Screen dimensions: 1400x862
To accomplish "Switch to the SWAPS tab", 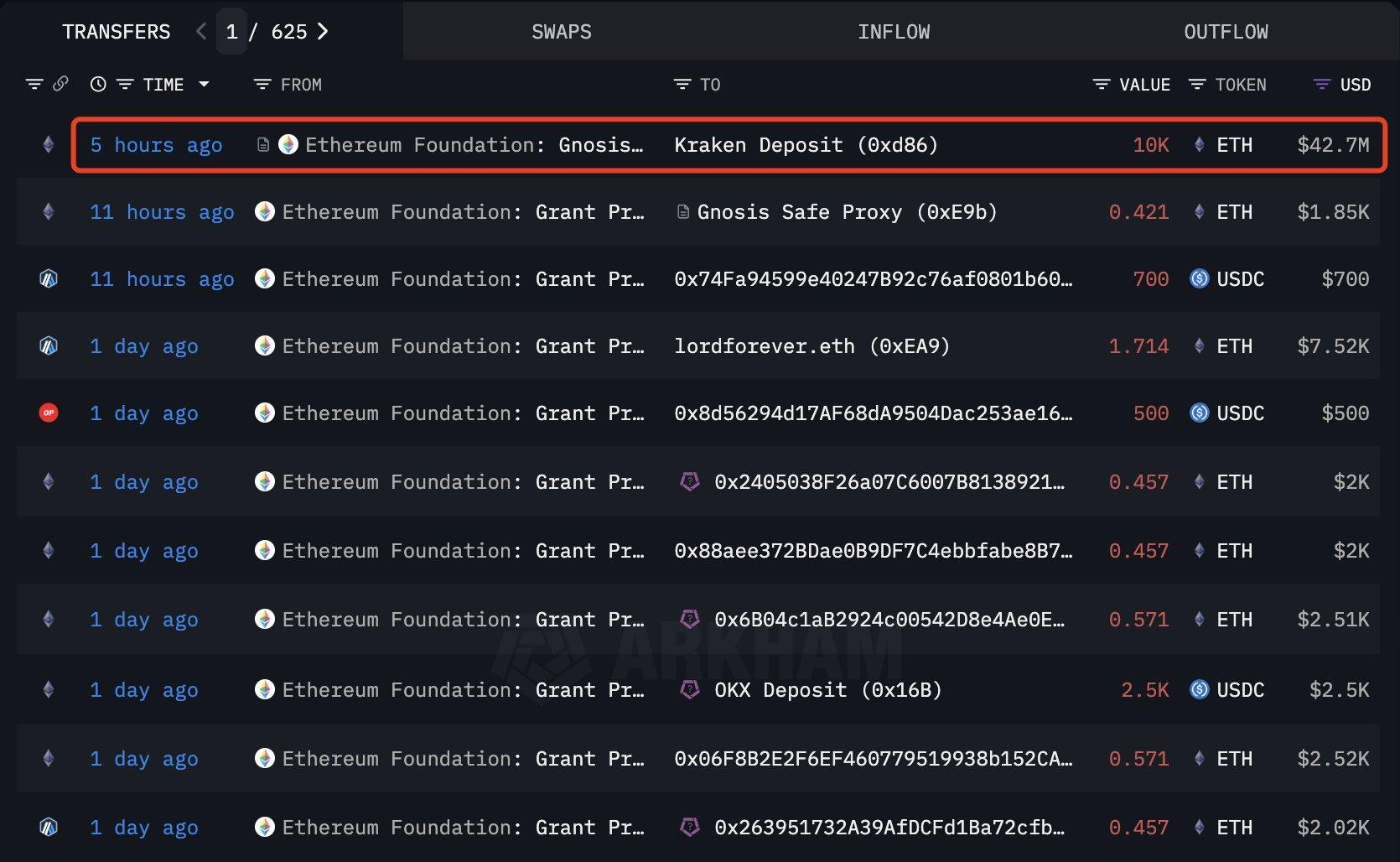I will point(562,31).
